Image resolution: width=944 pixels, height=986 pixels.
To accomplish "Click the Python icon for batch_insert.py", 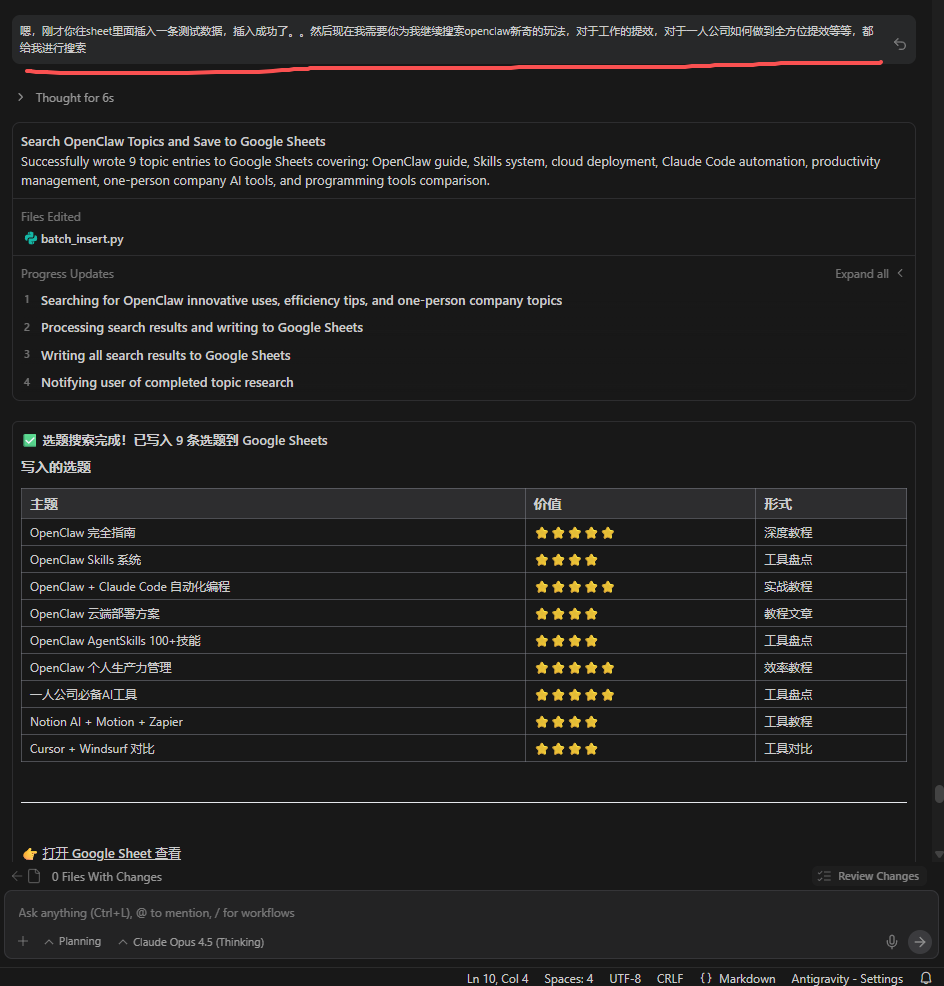I will click(x=30, y=239).
